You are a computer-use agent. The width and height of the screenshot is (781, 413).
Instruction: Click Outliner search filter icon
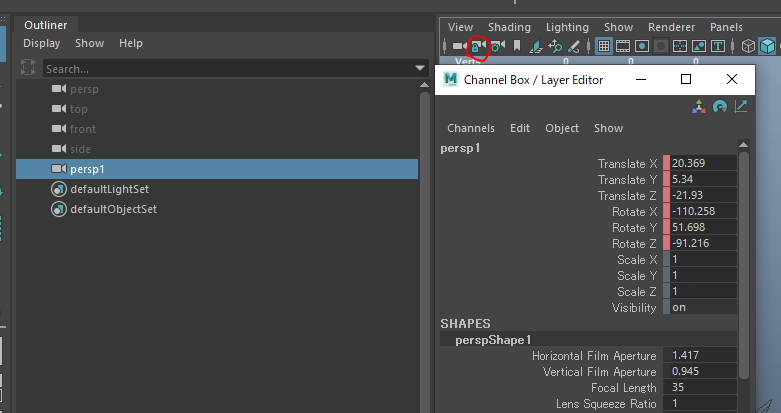tap(28, 67)
